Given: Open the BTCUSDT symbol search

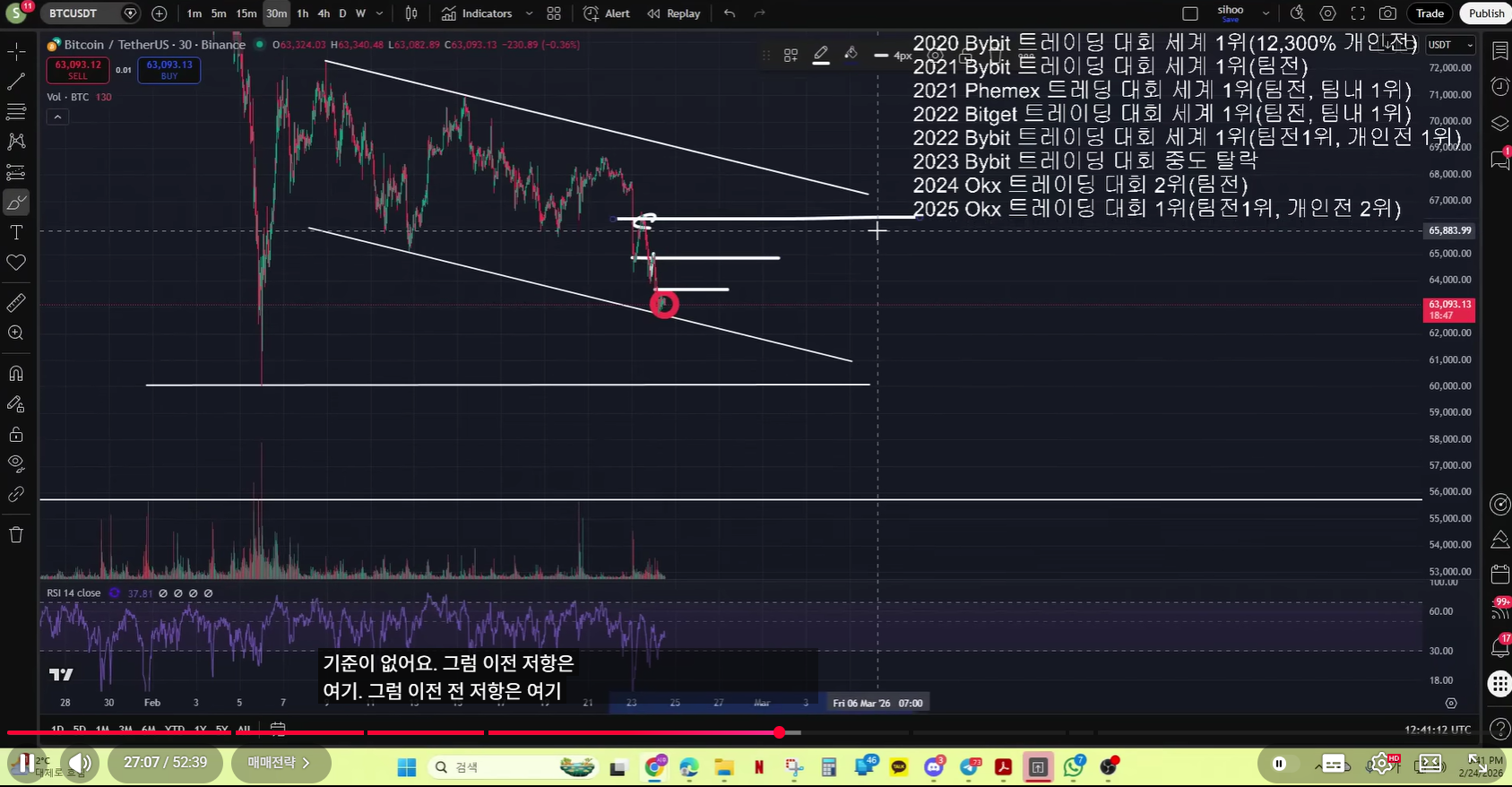Looking at the screenshot, I should [x=73, y=13].
